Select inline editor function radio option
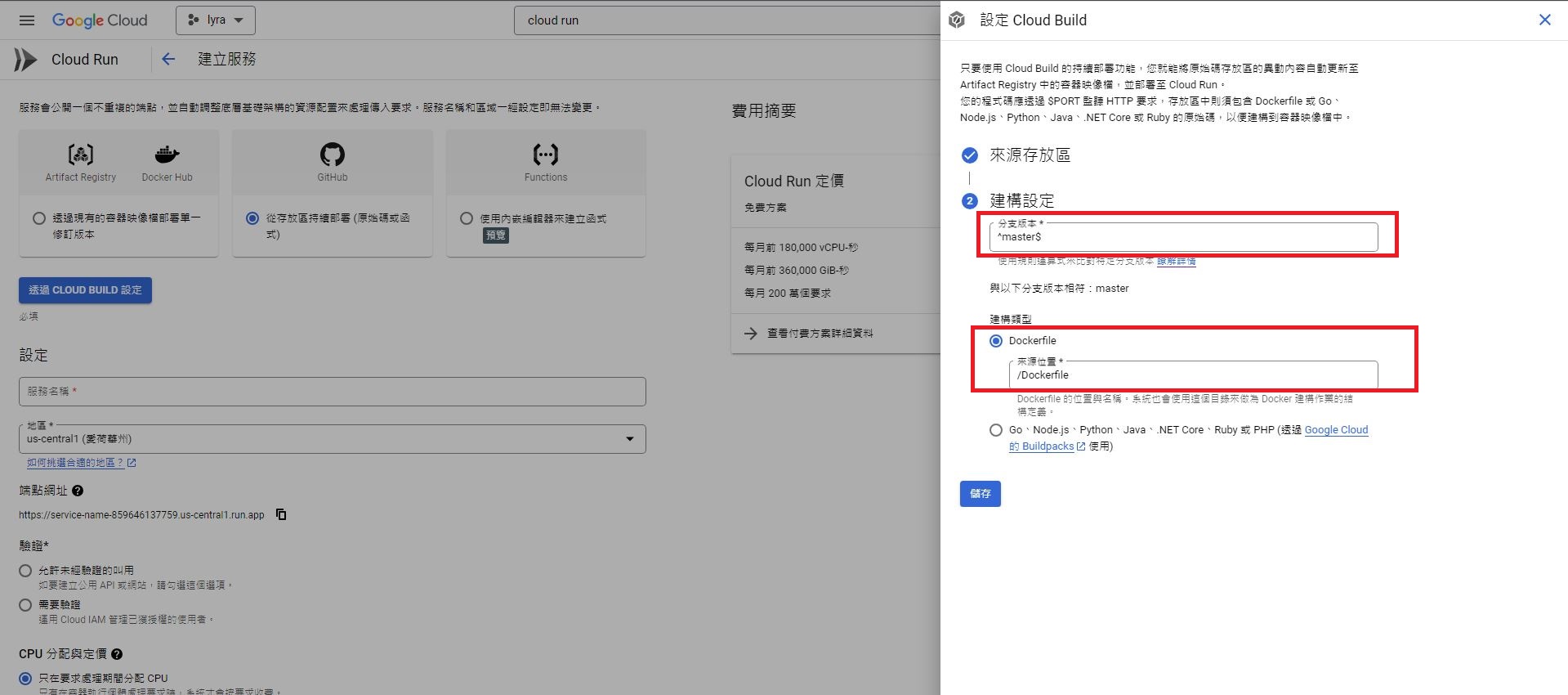Viewport: 1568px width, 695px height. tap(467, 218)
